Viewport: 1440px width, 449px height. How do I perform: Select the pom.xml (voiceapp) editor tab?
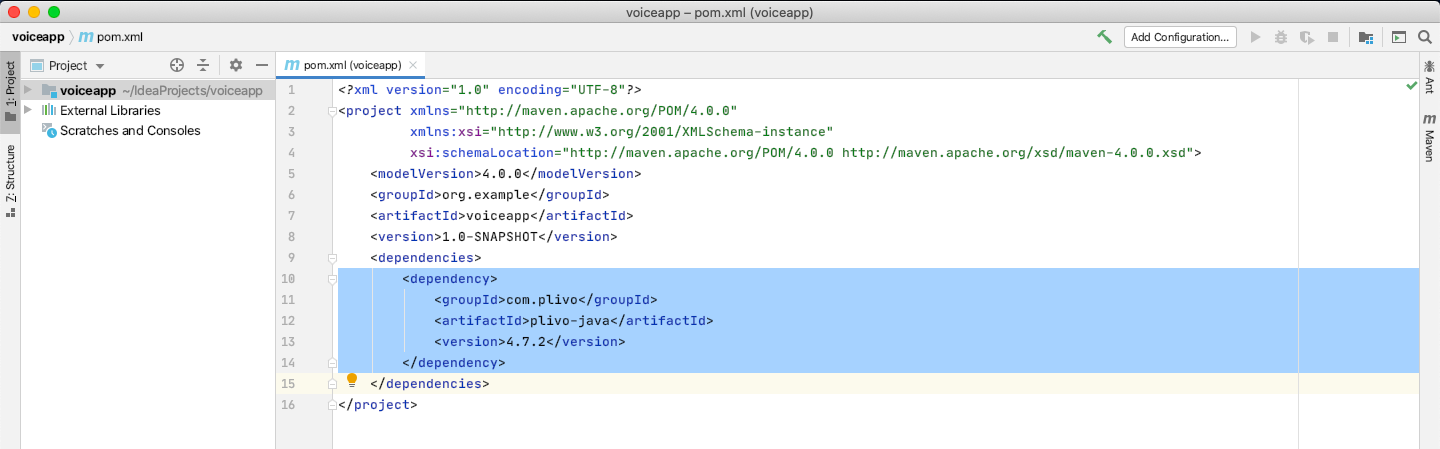tap(352, 65)
